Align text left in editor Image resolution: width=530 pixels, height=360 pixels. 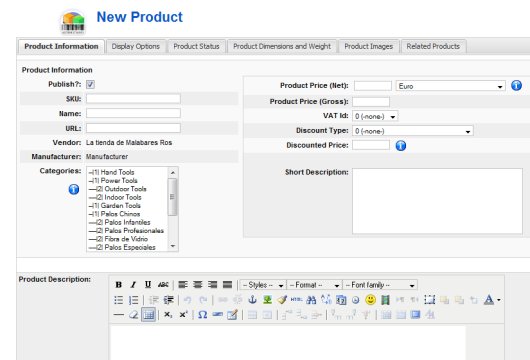point(183,285)
